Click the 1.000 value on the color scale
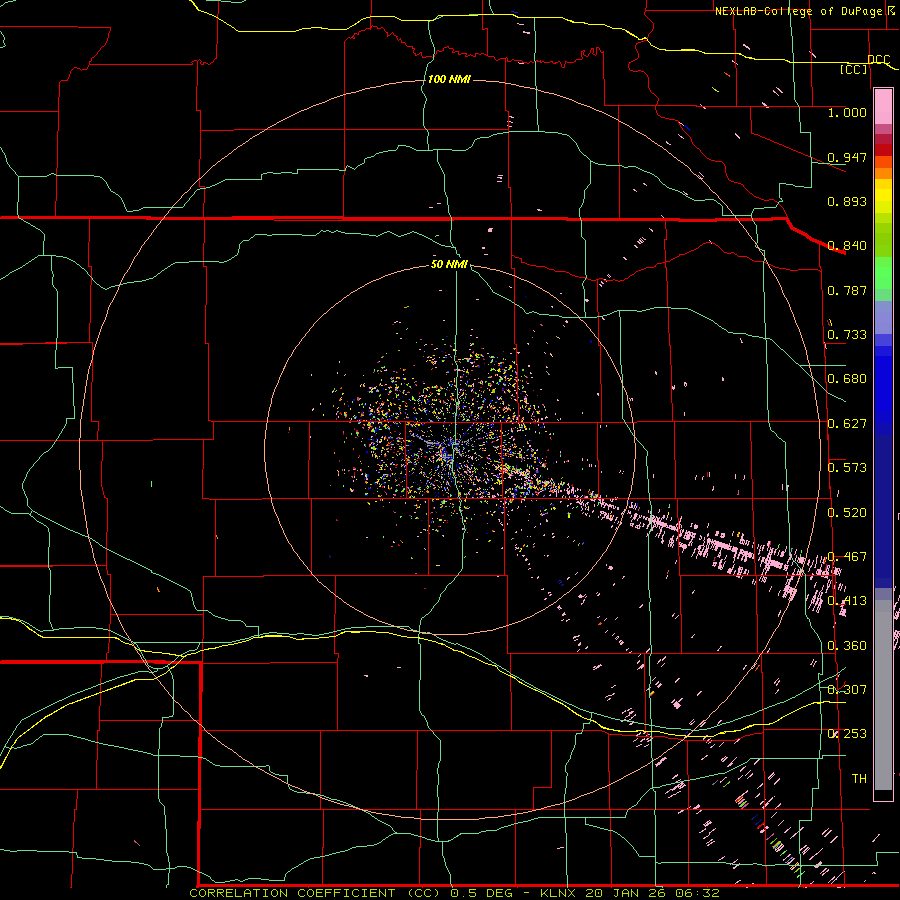The width and height of the screenshot is (900, 900). pos(847,112)
